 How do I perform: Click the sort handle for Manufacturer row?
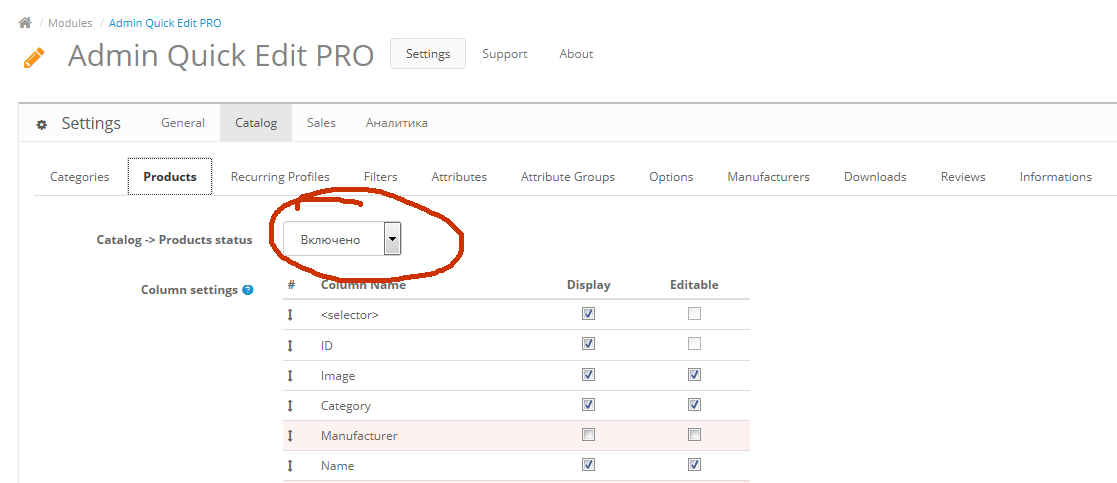pos(290,436)
